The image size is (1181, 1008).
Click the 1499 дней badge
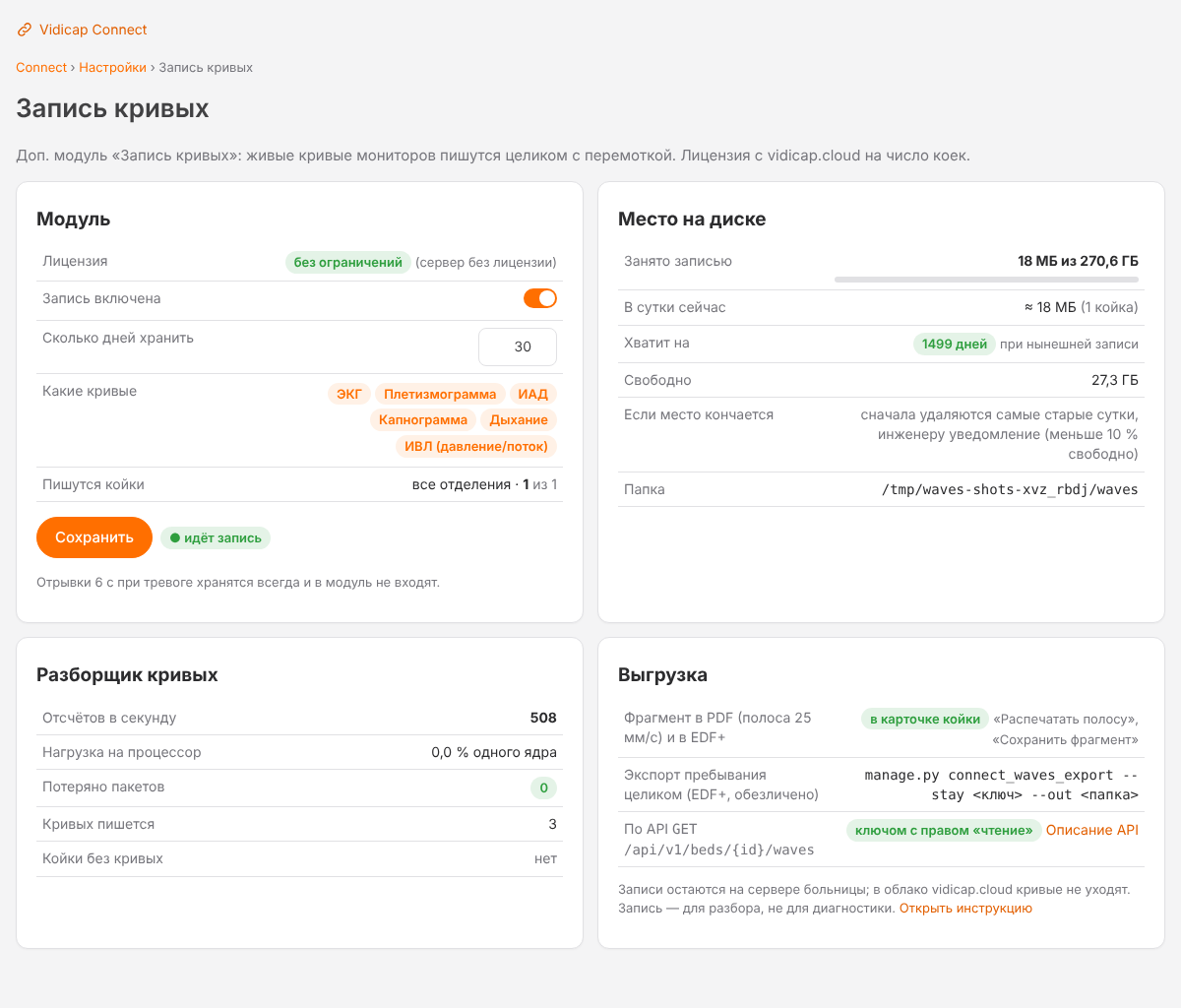(955, 345)
